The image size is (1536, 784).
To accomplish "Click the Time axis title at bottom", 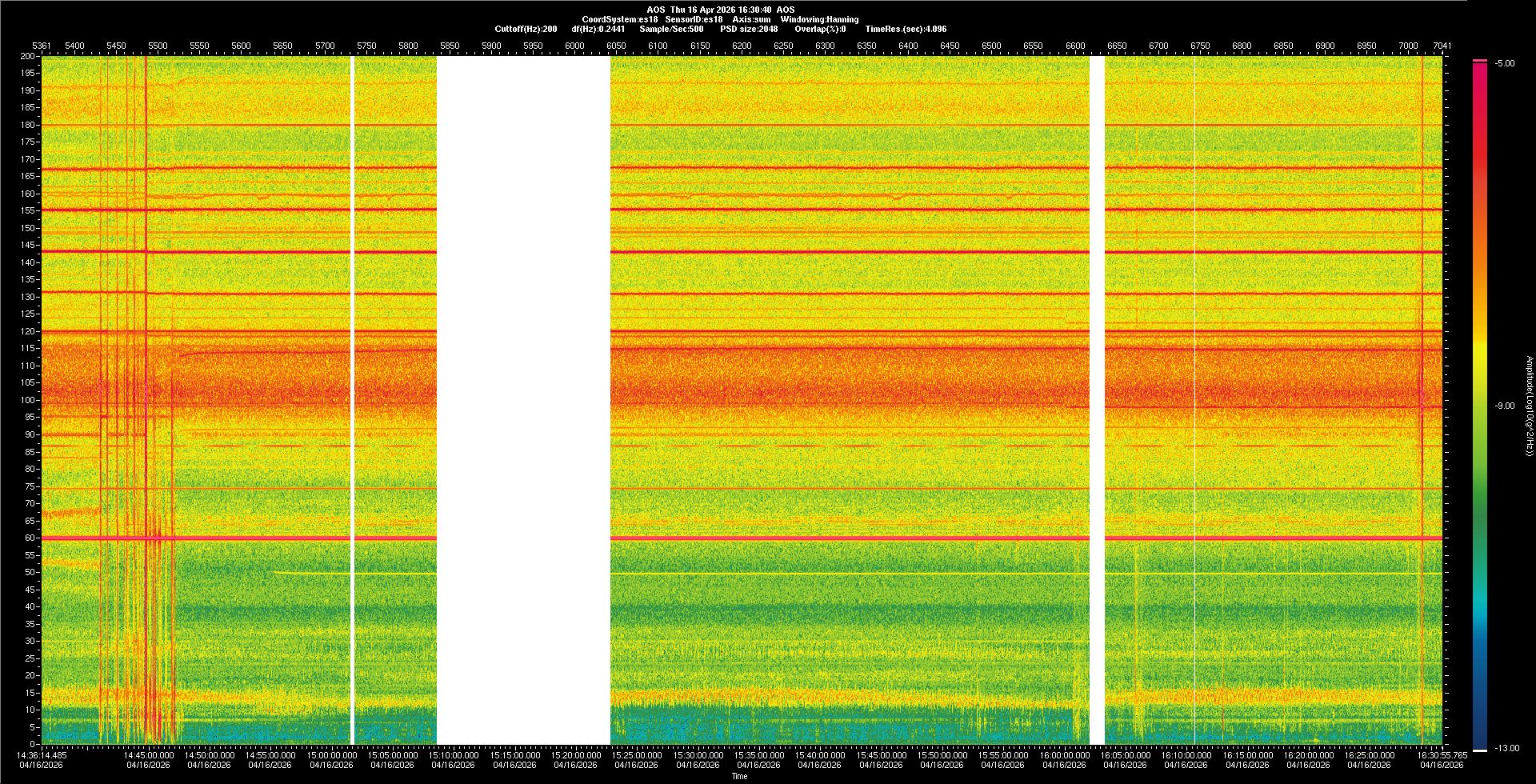I will tap(739, 776).
